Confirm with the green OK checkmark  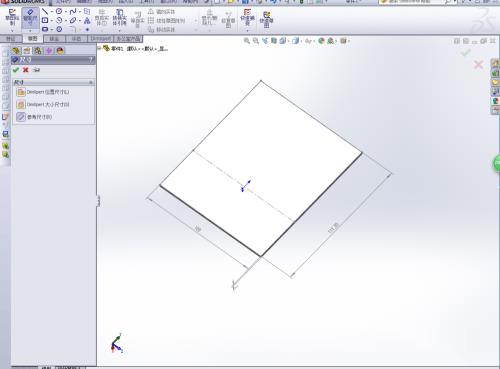click(x=15, y=70)
